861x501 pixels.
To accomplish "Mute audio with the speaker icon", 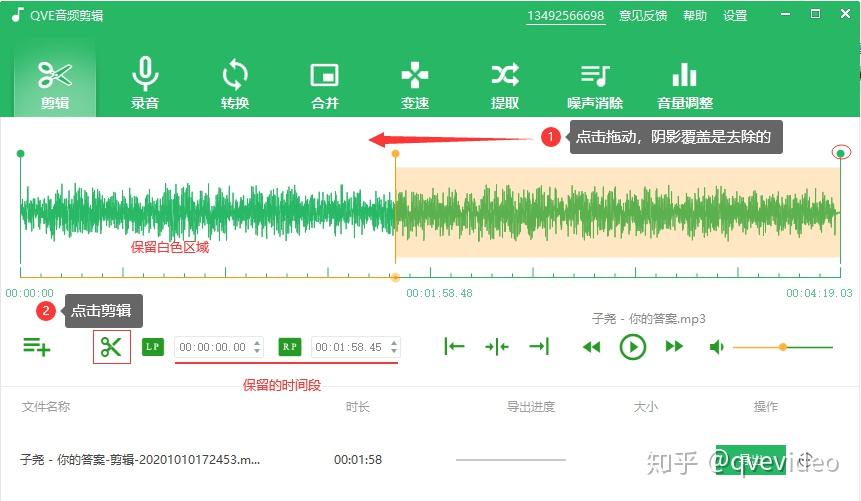I will point(717,347).
